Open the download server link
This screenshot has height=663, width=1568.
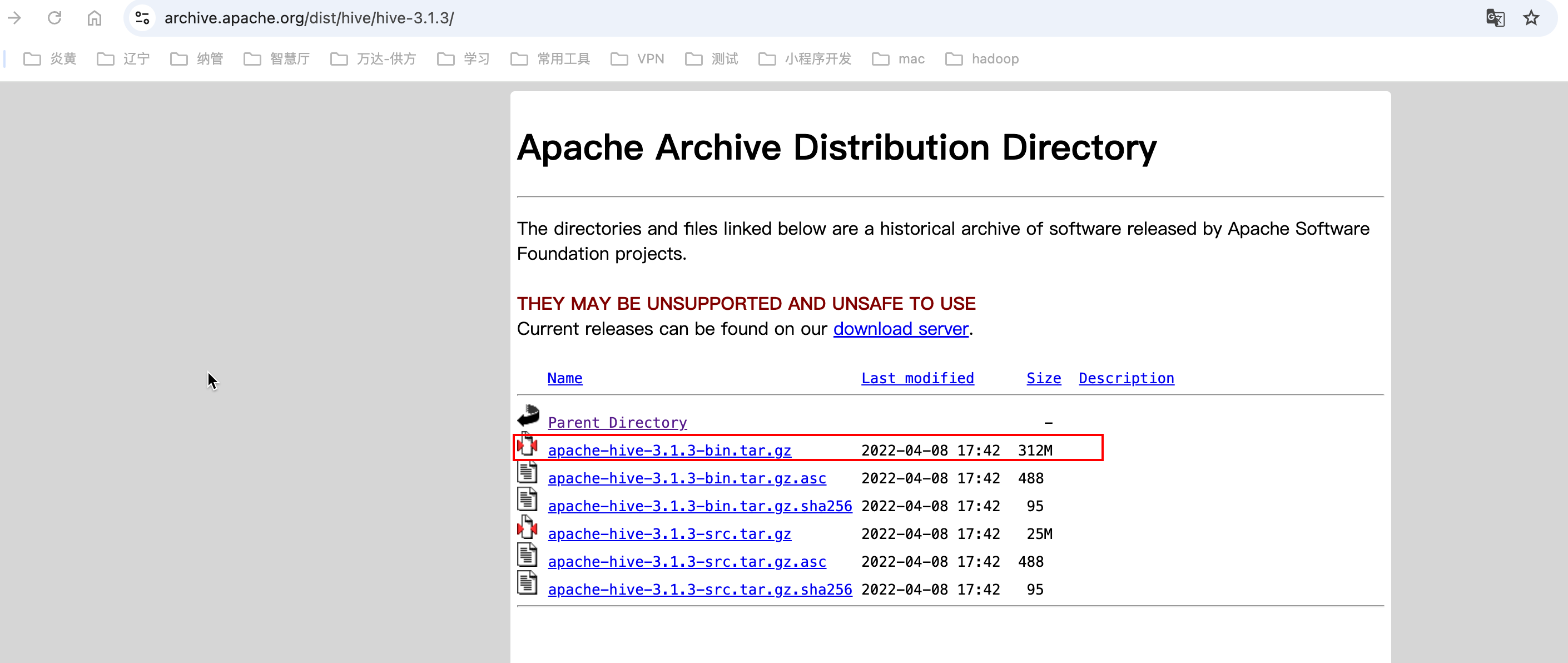[x=900, y=329]
